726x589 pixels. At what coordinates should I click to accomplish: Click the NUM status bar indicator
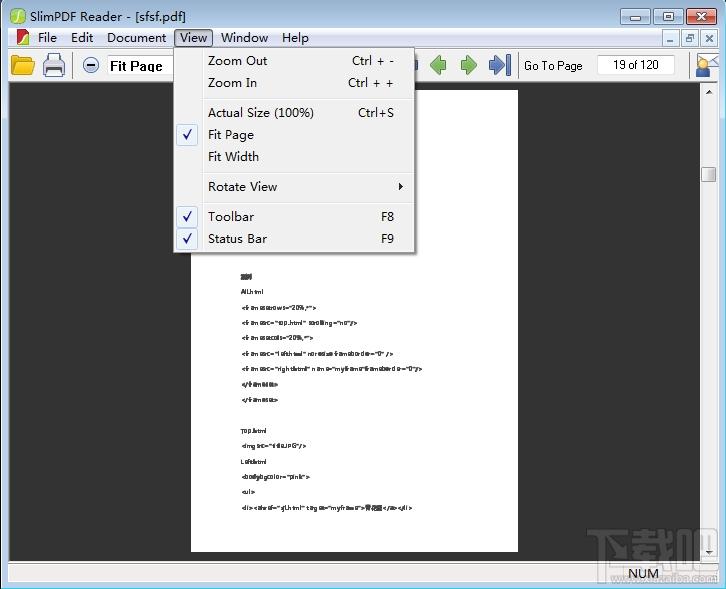643,573
